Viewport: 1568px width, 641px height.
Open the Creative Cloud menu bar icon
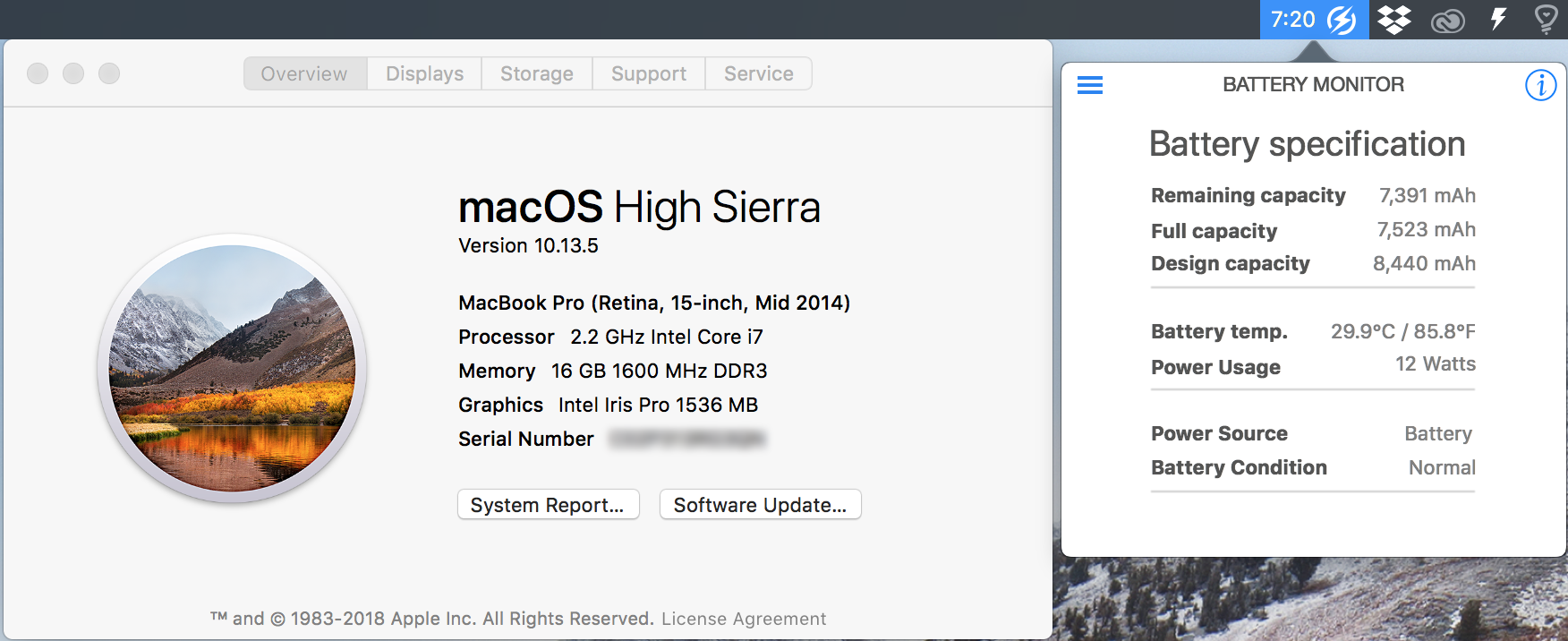pos(1447,20)
